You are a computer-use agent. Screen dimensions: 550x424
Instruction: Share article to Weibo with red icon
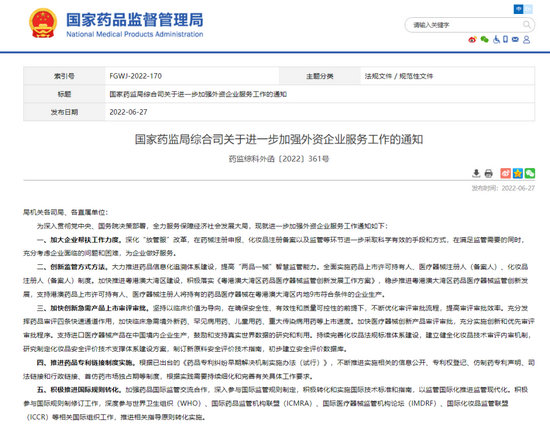pyautogui.click(x=505, y=173)
